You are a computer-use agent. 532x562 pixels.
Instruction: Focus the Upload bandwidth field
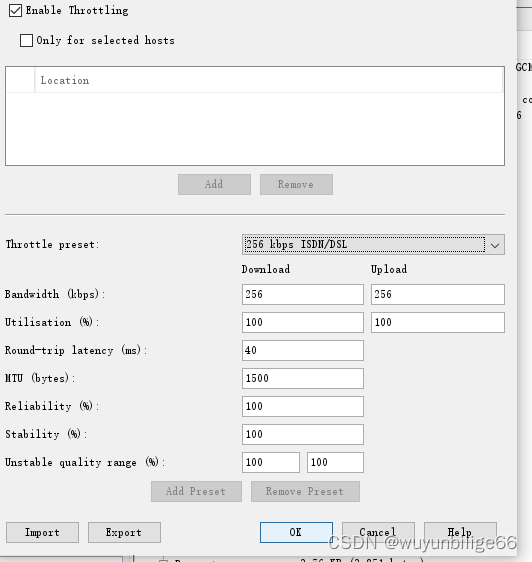click(x=438, y=295)
